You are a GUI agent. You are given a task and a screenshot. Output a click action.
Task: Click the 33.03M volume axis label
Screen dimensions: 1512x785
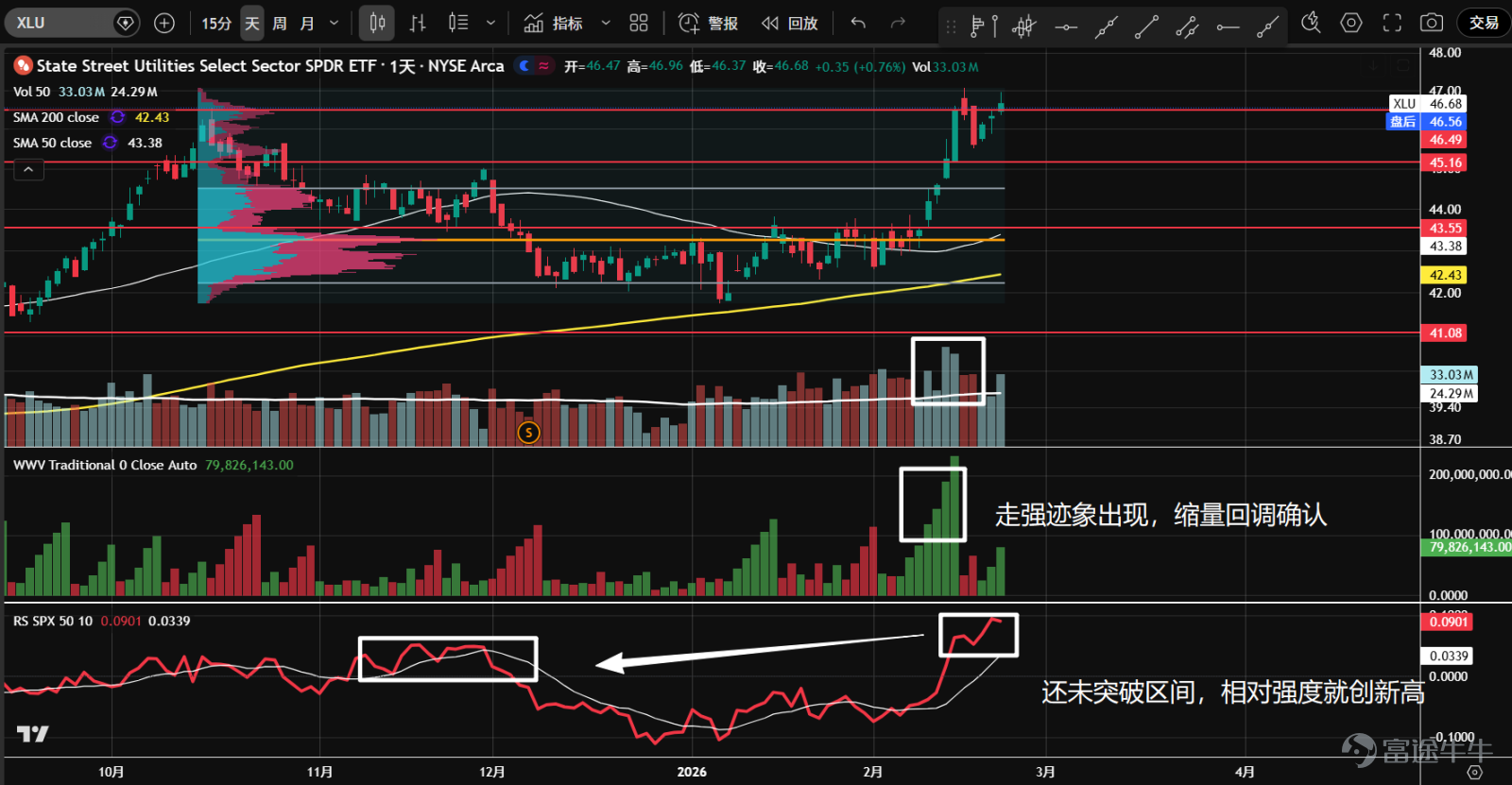pyautogui.click(x=1450, y=375)
